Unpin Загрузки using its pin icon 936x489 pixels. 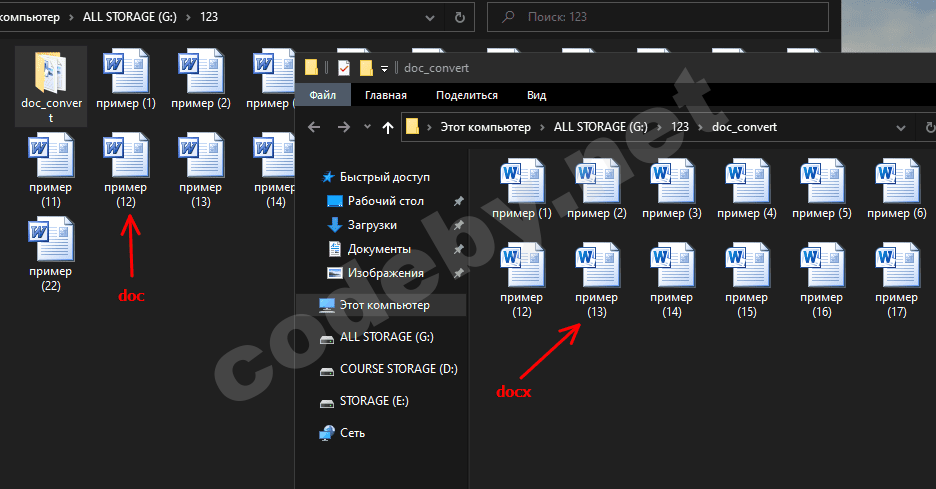pos(458,225)
